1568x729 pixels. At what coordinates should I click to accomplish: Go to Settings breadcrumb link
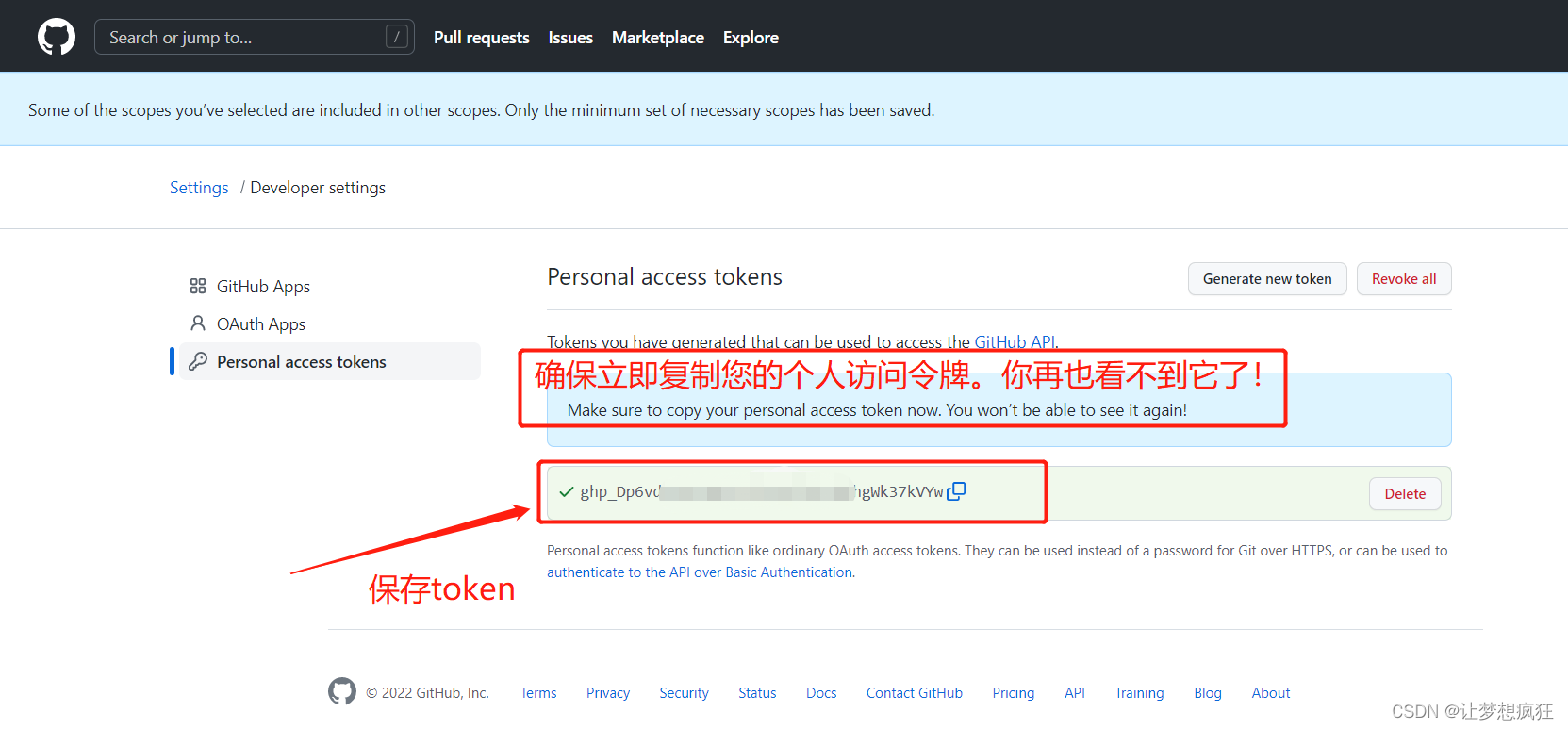pos(199,188)
